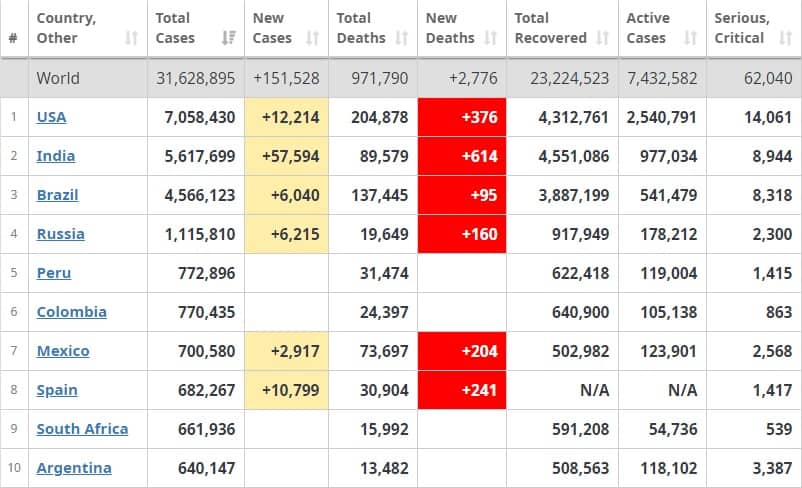Viewport: 802px width, 488px height.
Task: Click the Total Deaths sort arrows
Action: tap(402, 38)
